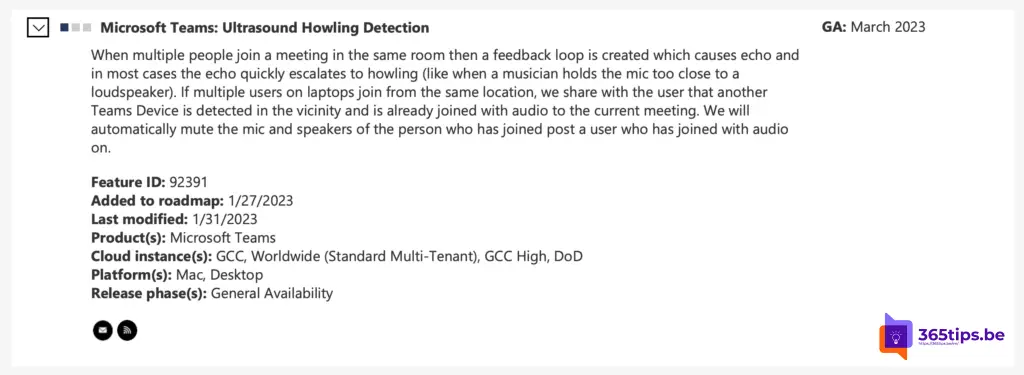Click the 365tips lightbulb logo icon
This screenshot has height=375, width=1024.
(x=896, y=336)
